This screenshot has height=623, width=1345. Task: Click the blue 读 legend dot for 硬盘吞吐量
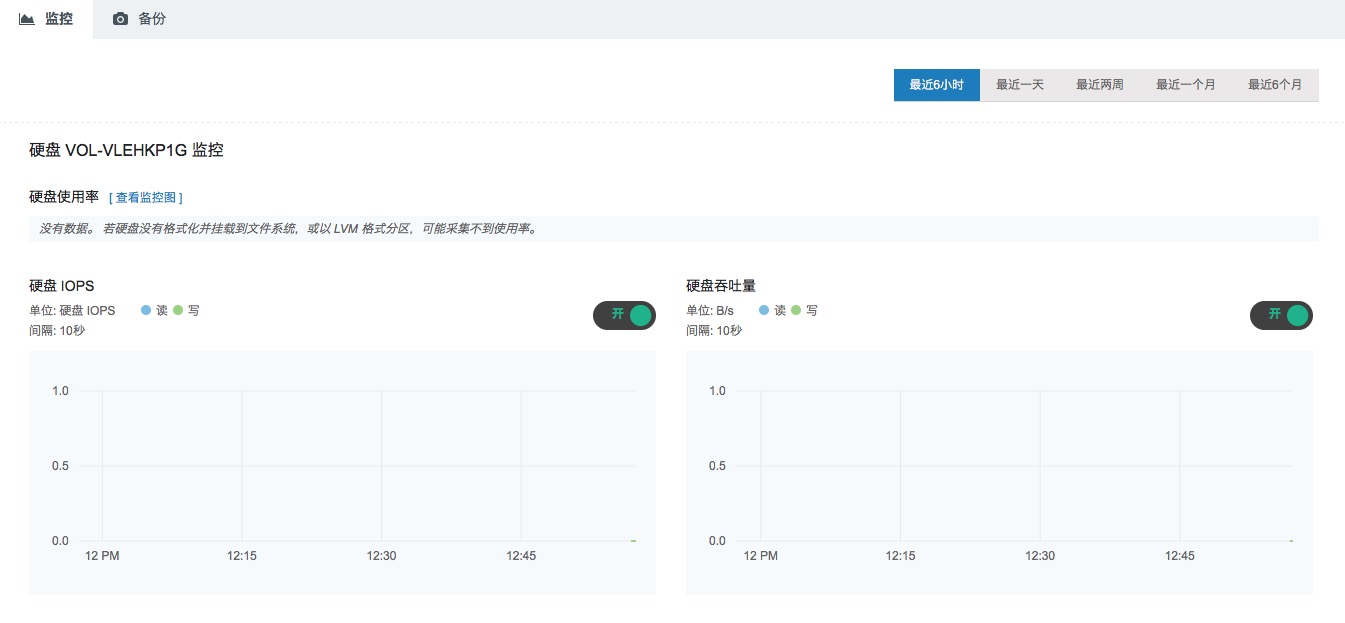point(764,310)
